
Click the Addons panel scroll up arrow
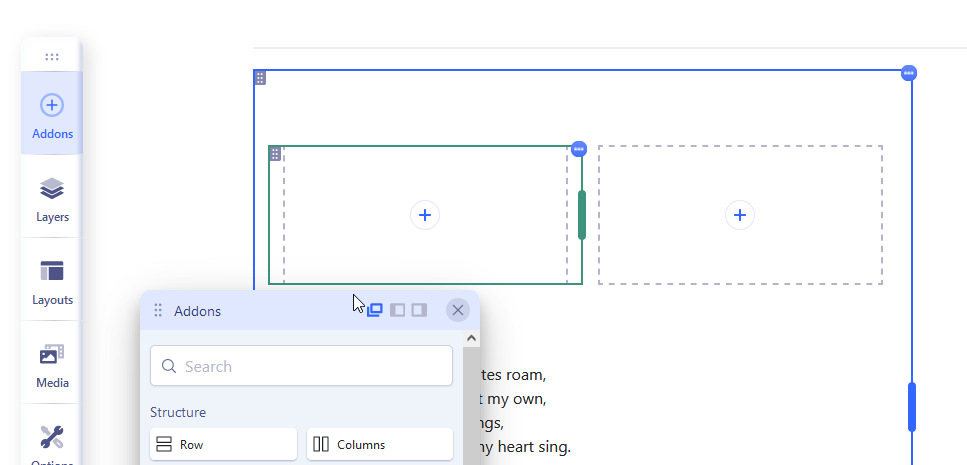click(x=471, y=338)
